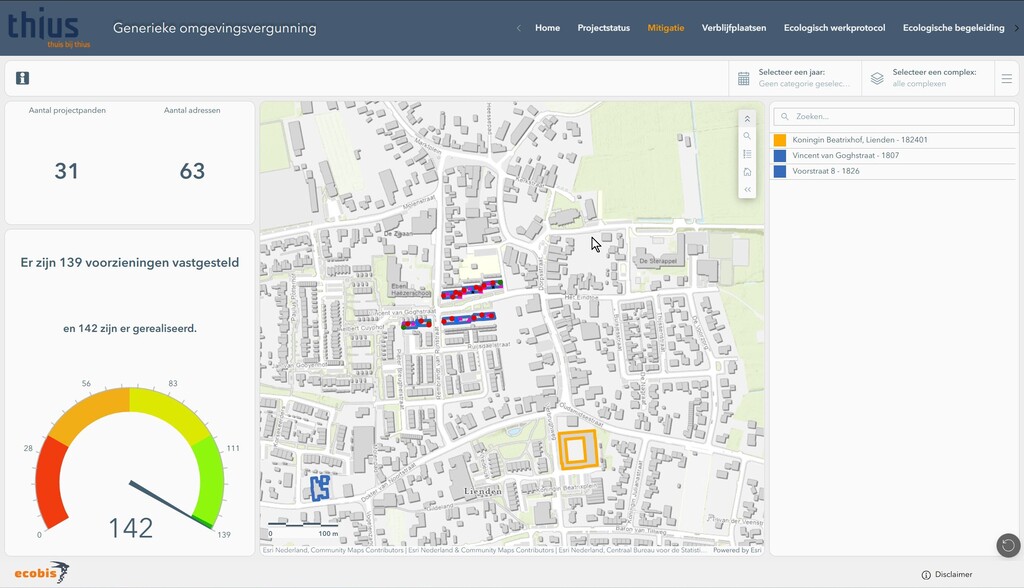Click the calendar icon beside year selector
Viewport: 1024px width, 588px height.
click(743, 78)
